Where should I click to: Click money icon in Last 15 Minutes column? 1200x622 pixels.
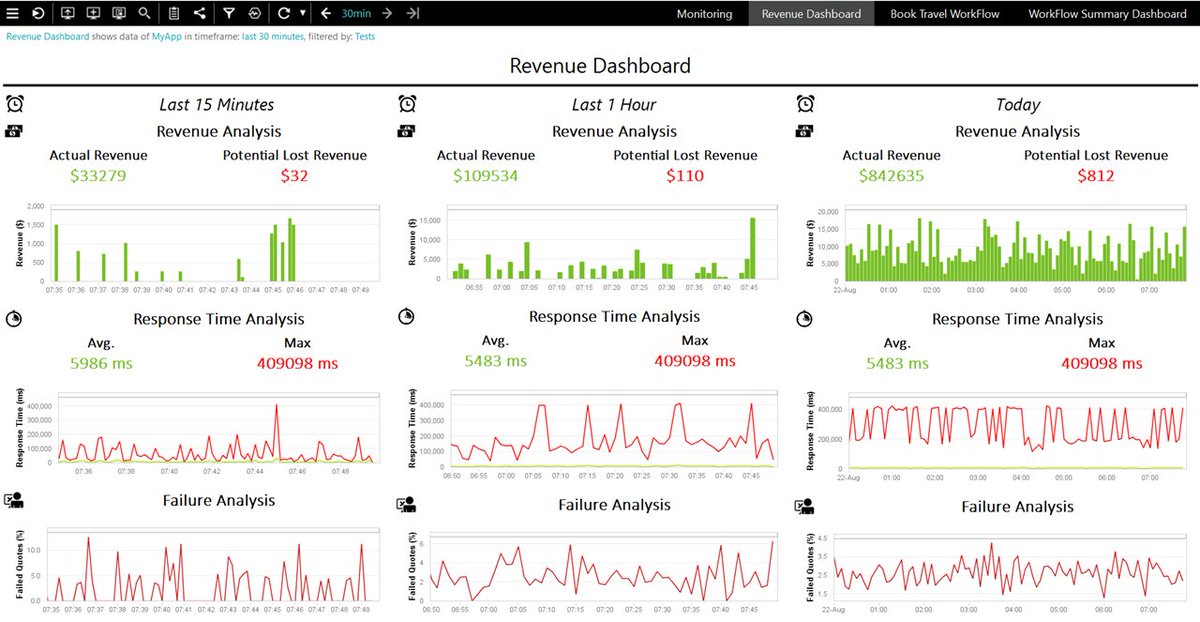pyautogui.click(x=14, y=130)
